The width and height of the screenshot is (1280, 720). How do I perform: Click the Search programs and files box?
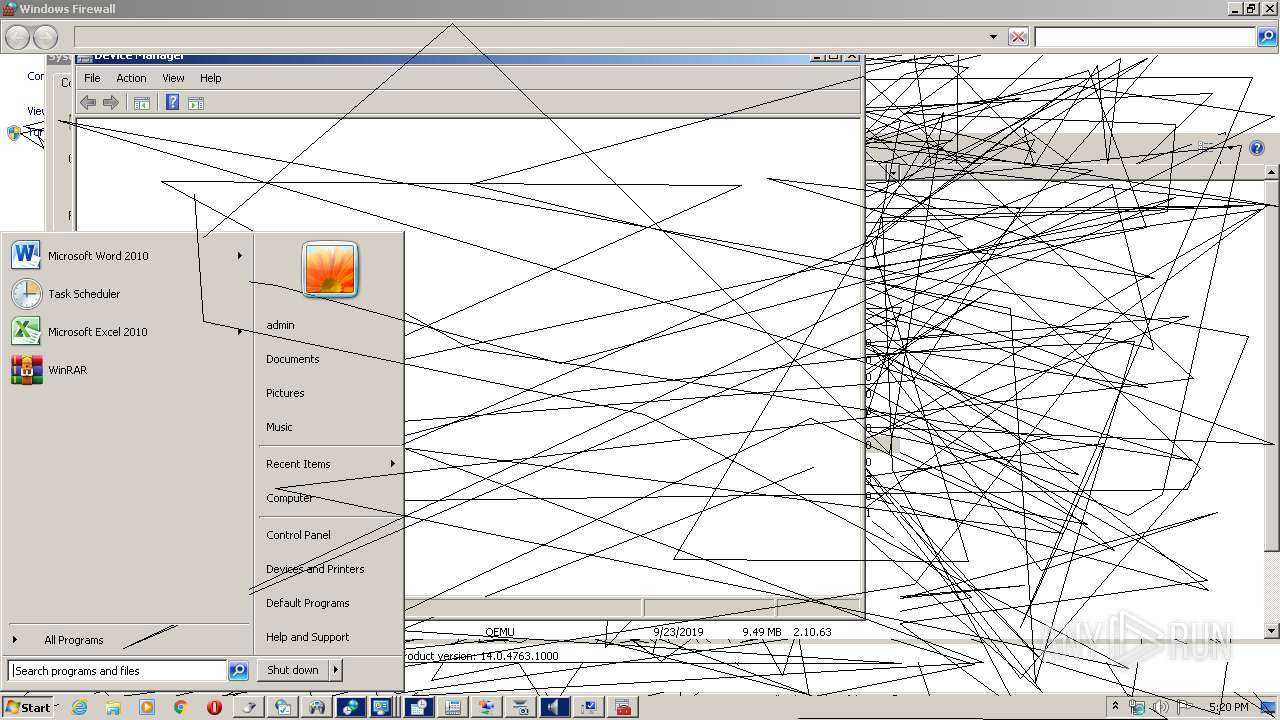[x=117, y=671]
